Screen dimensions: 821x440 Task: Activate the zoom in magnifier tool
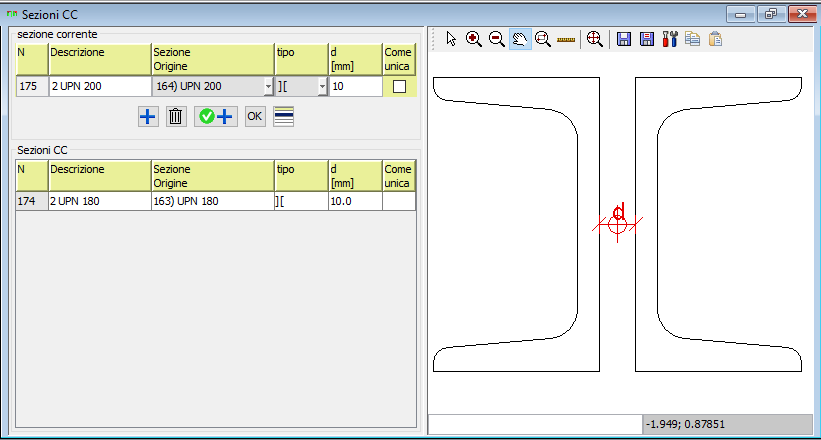click(473, 39)
